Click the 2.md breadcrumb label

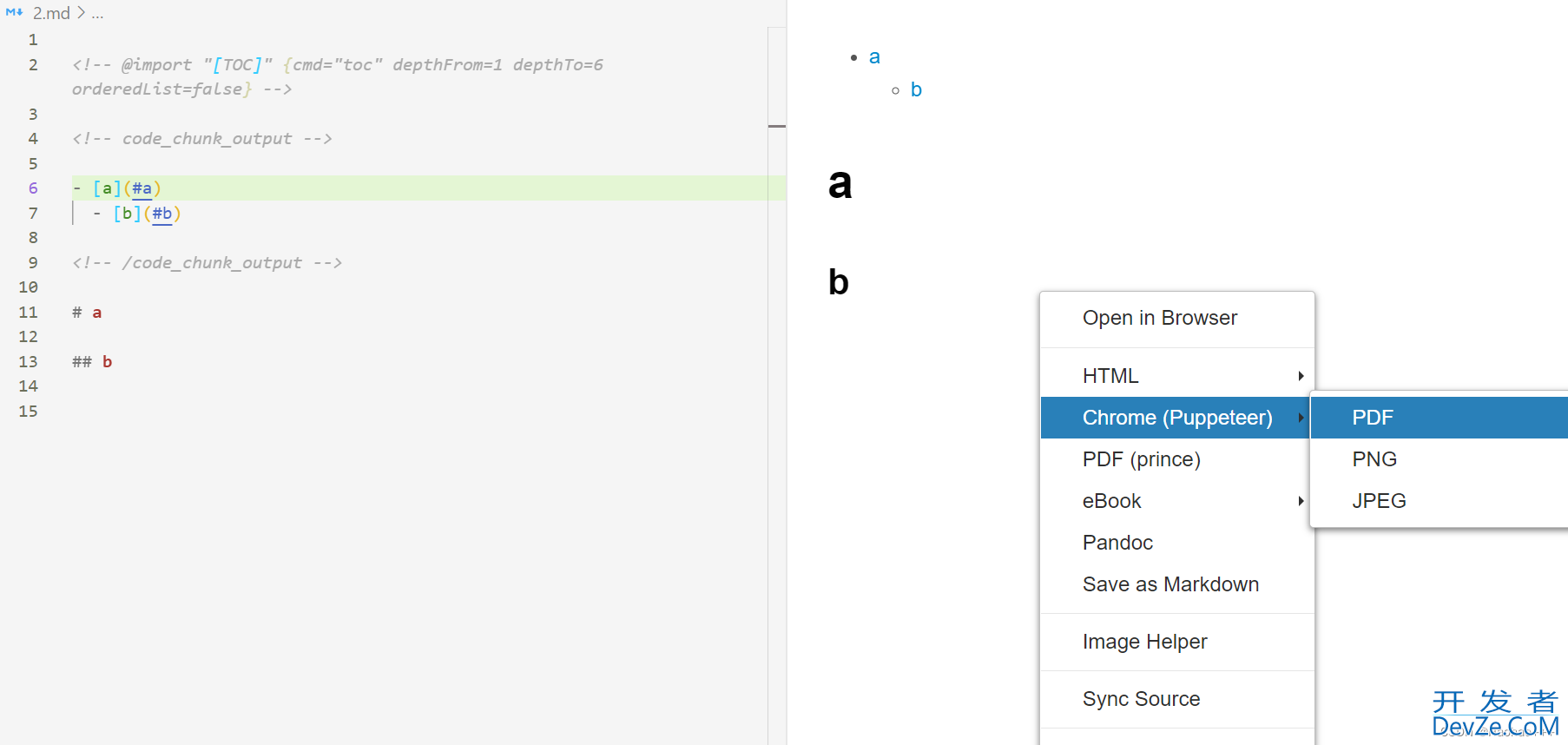[51, 13]
